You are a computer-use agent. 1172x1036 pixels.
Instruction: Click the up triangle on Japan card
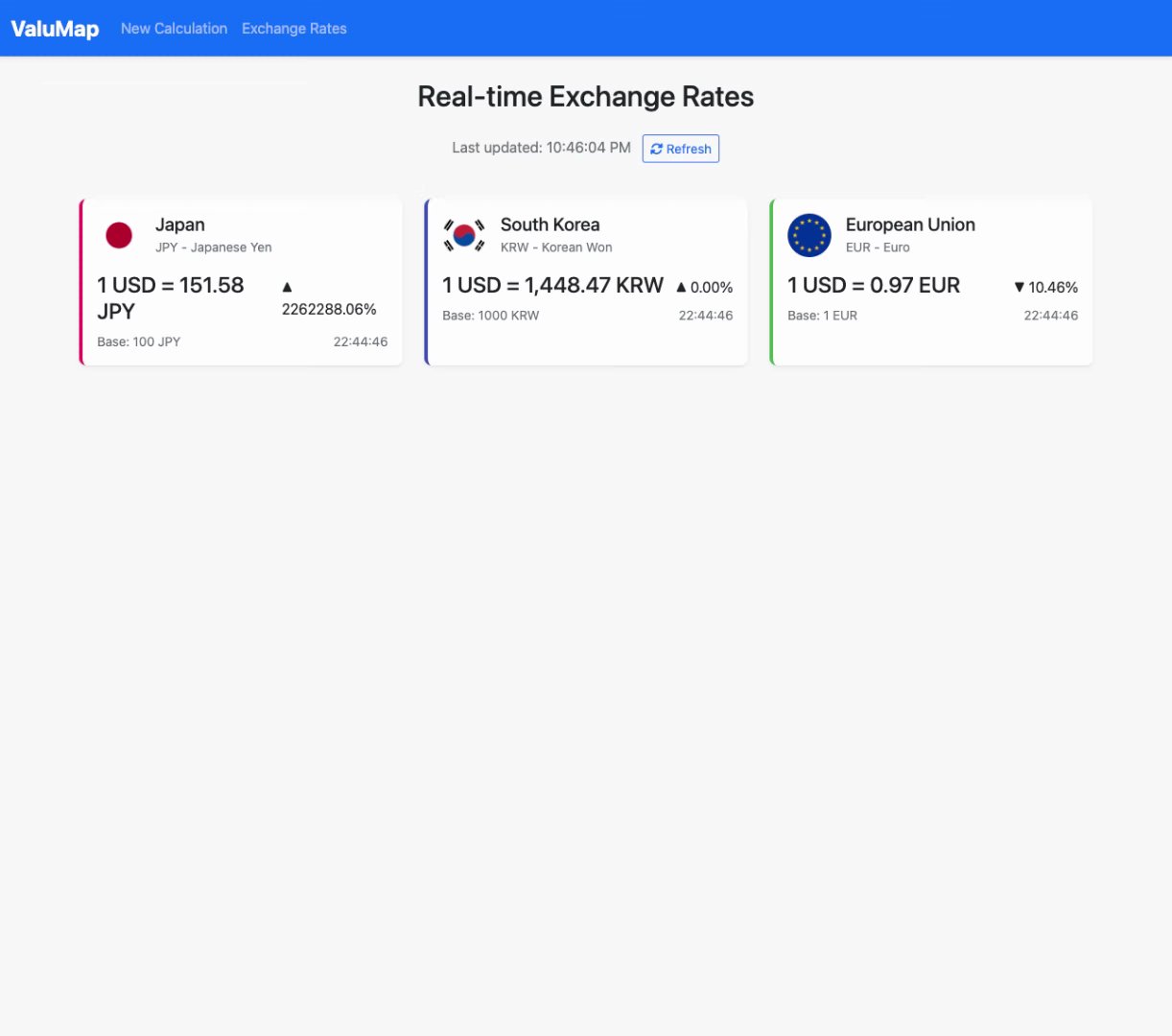[x=287, y=287]
